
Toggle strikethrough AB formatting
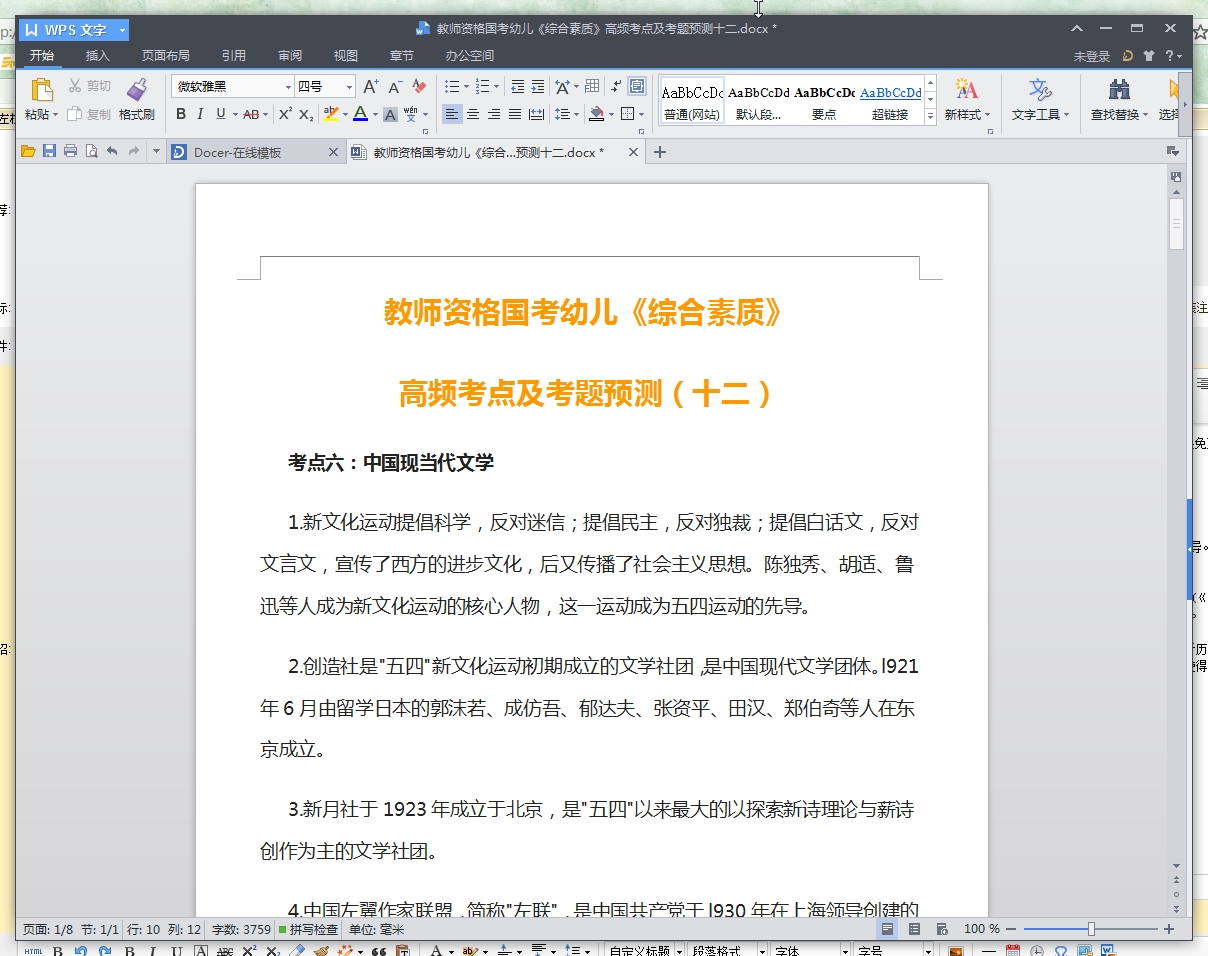[x=251, y=114]
